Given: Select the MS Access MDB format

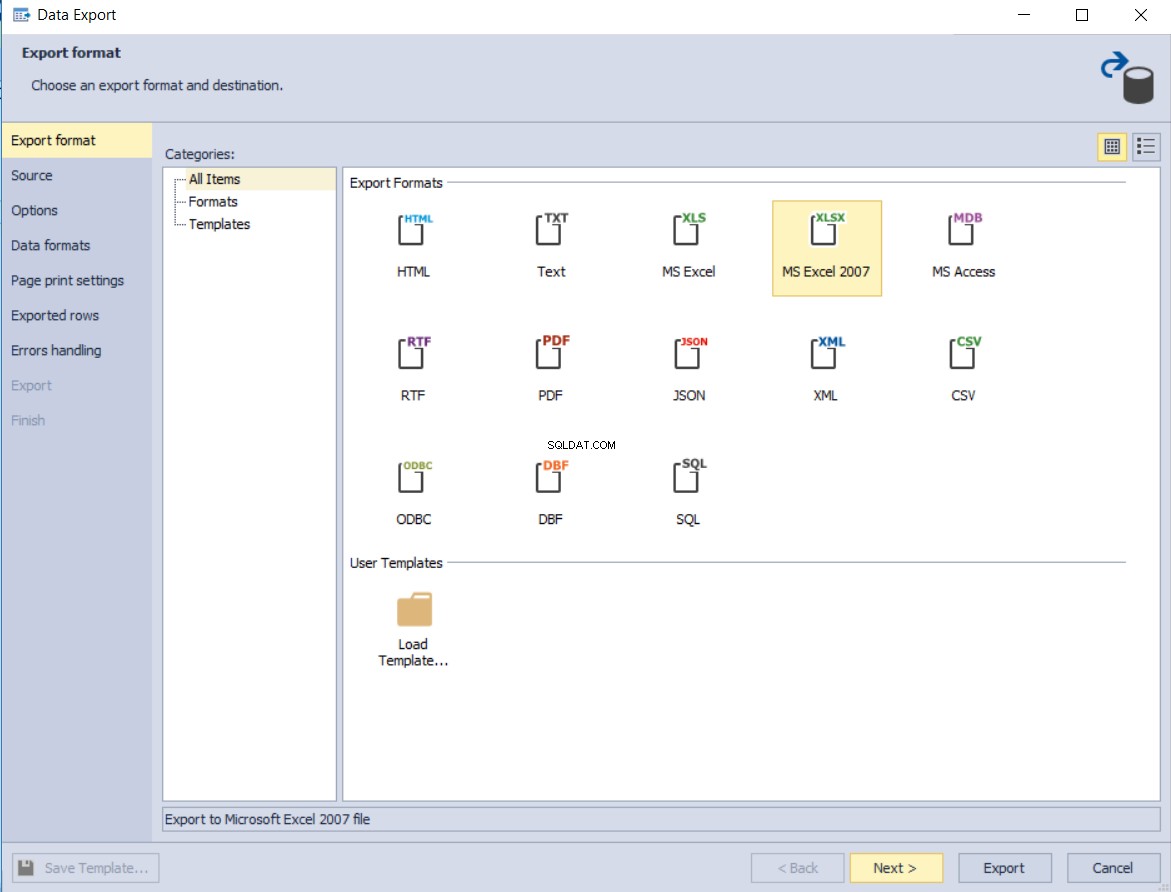Looking at the screenshot, I should 964,230.
